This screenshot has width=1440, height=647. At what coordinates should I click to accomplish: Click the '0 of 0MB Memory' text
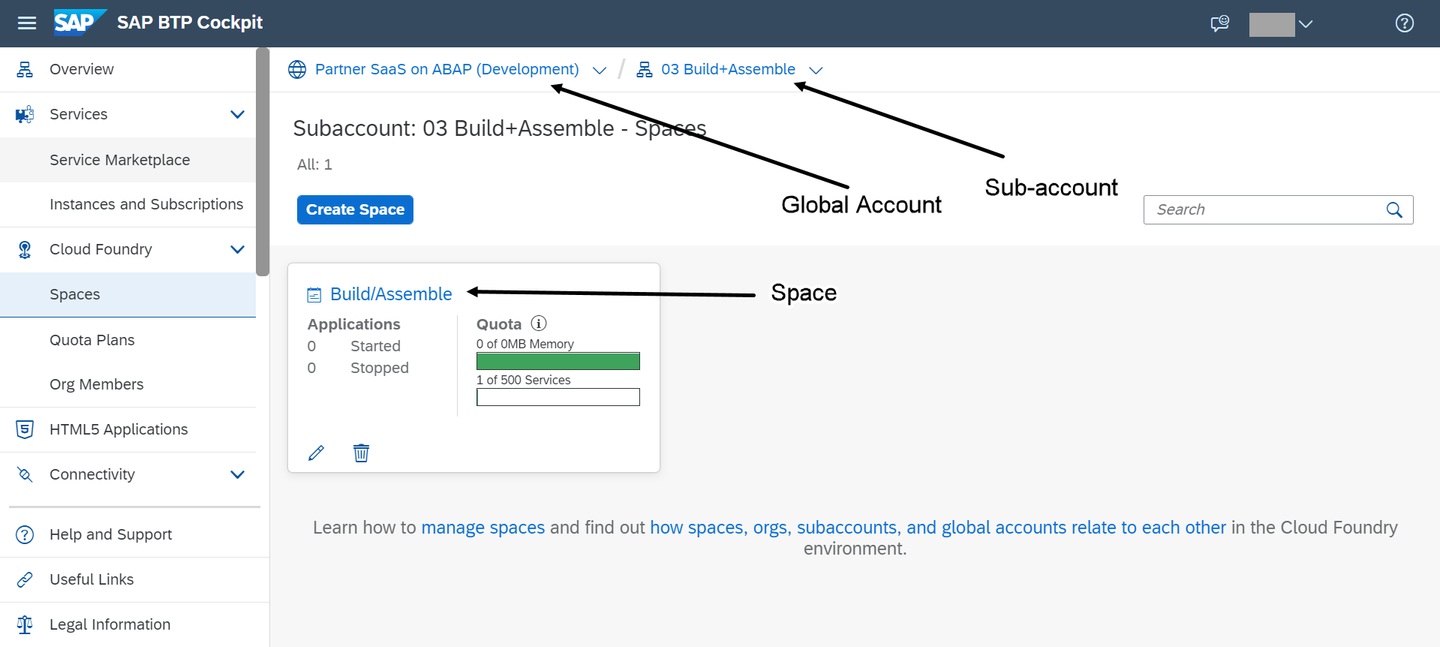[x=525, y=344]
